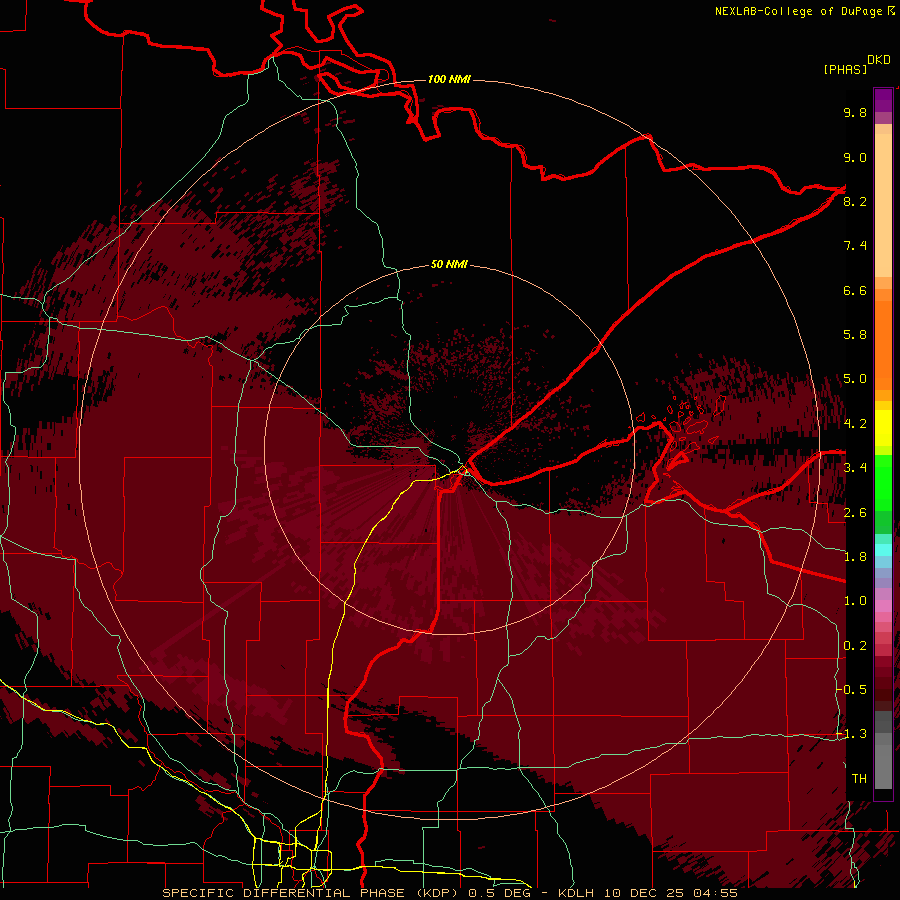900x900 pixels.
Task: Click the 7.4 scale label
Action: (x=855, y=246)
